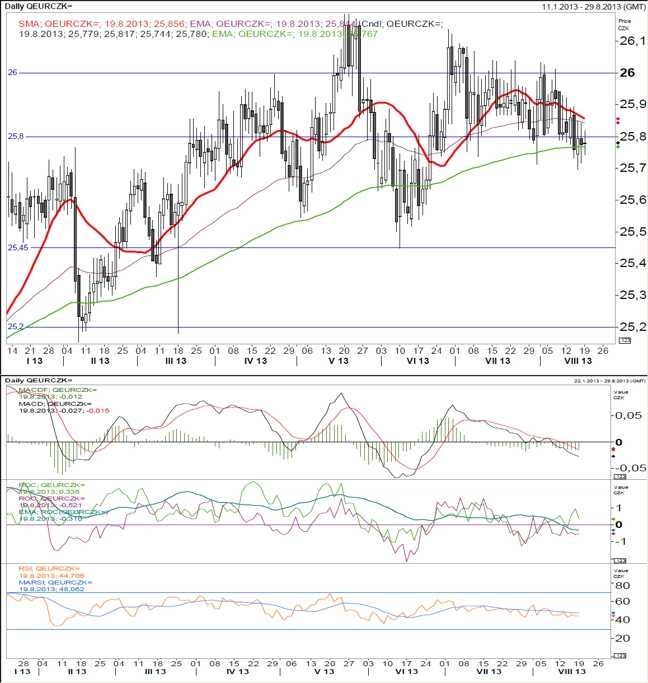Click the 123 scale icon below price axis
The width and height of the screenshot is (648, 683).
(x=624, y=341)
